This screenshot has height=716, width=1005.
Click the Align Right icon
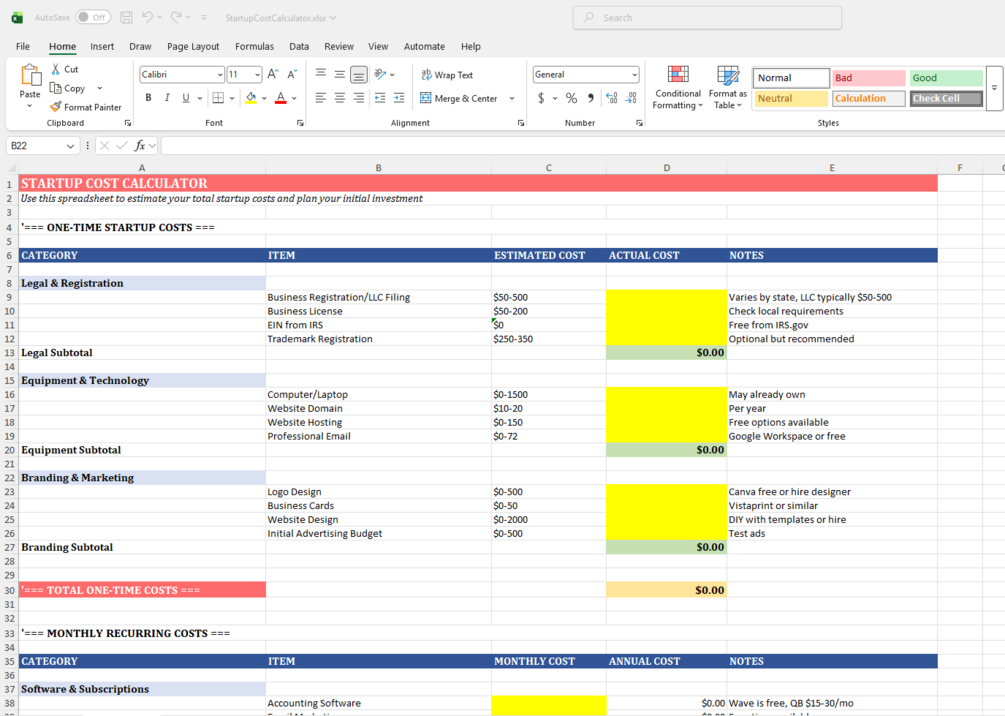pyautogui.click(x=359, y=97)
